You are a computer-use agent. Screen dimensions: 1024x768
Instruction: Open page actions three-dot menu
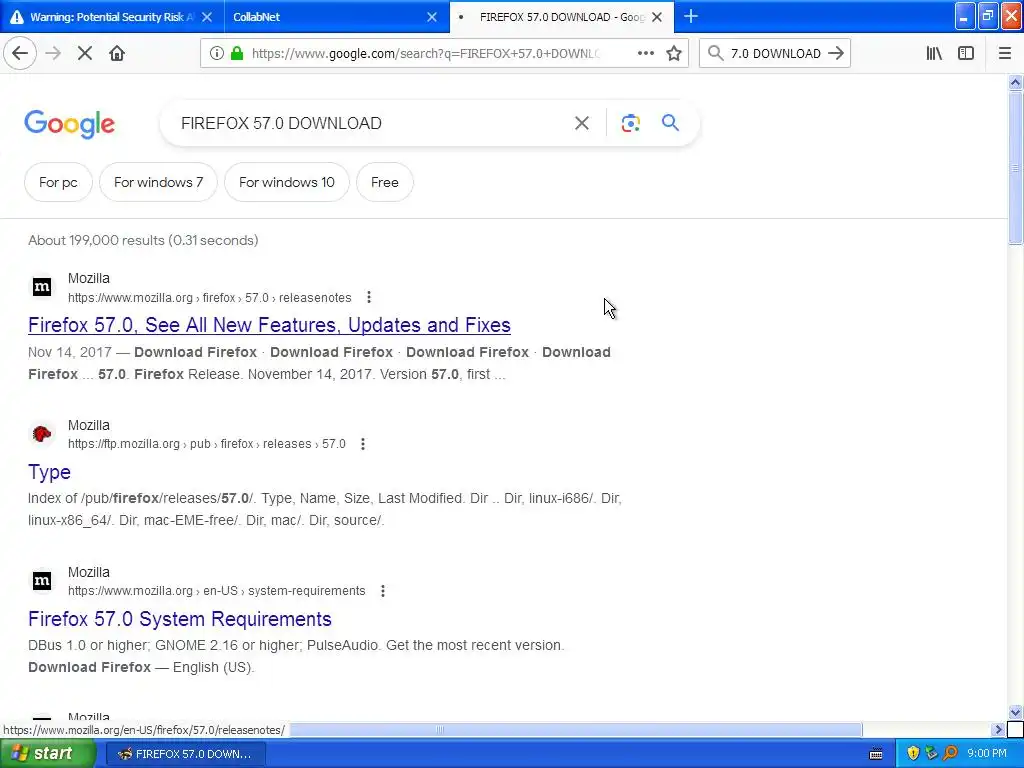click(x=645, y=54)
